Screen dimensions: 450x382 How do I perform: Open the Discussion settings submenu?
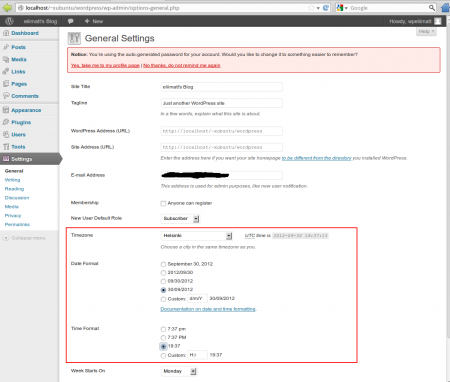pos(17,198)
